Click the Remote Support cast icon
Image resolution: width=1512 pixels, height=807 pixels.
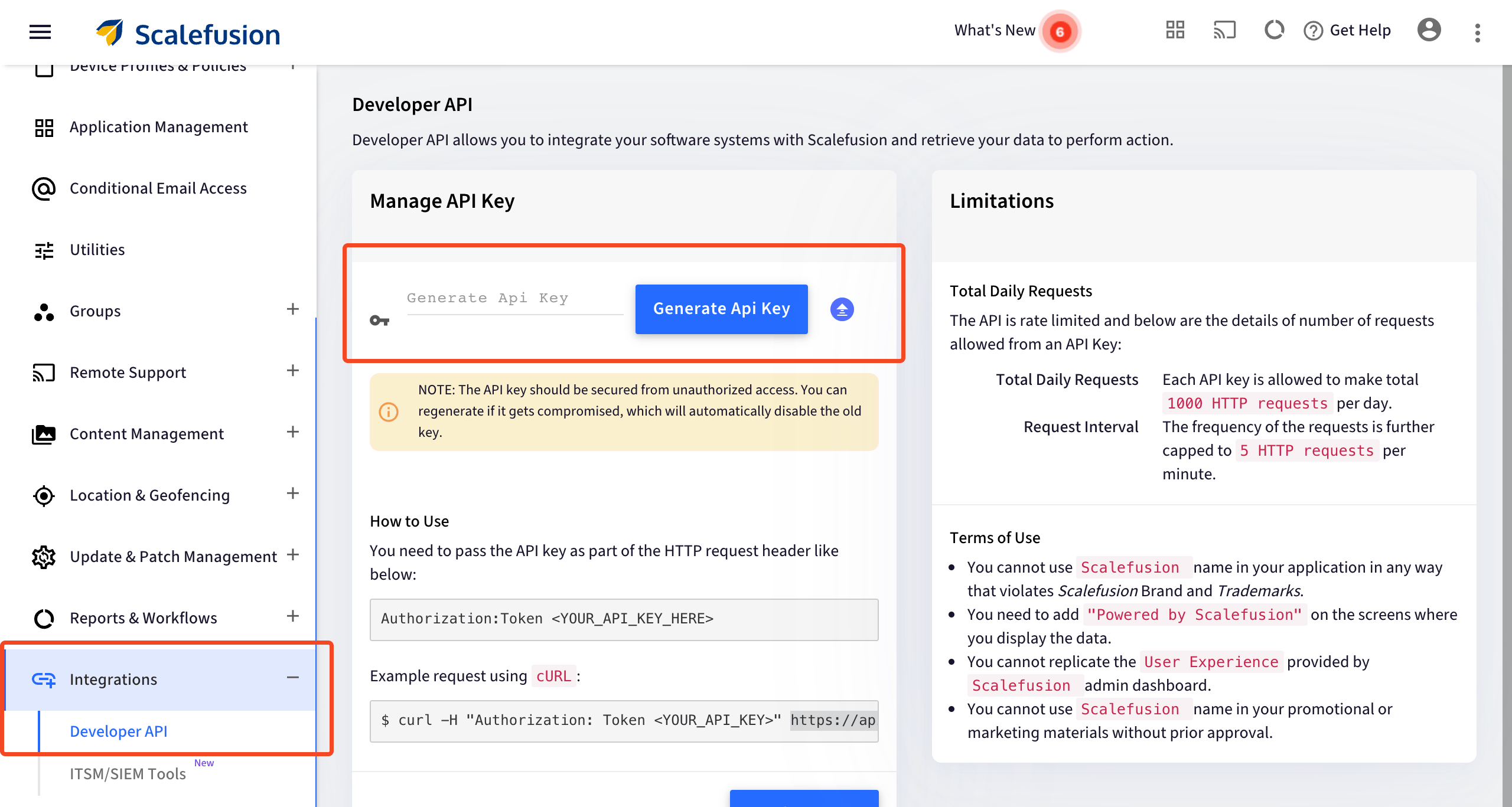pos(44,373)
